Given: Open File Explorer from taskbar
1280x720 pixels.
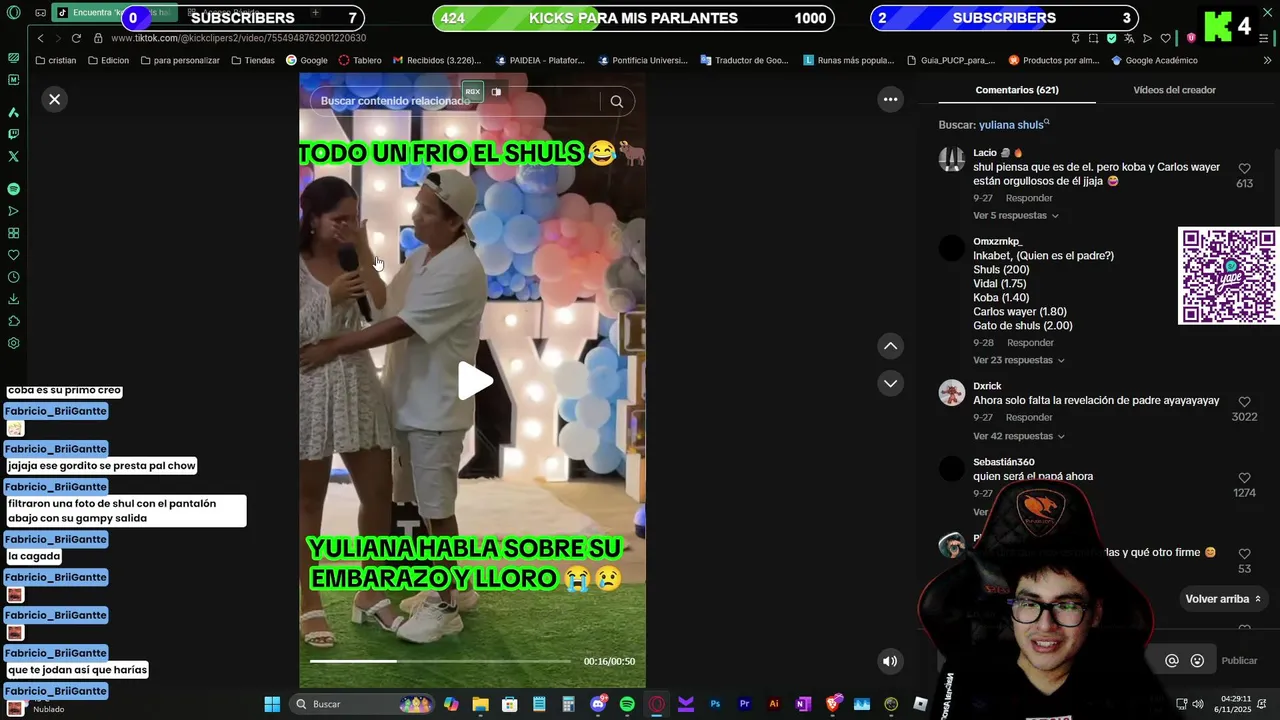Looking at the screenshot, I should [480, 704].
